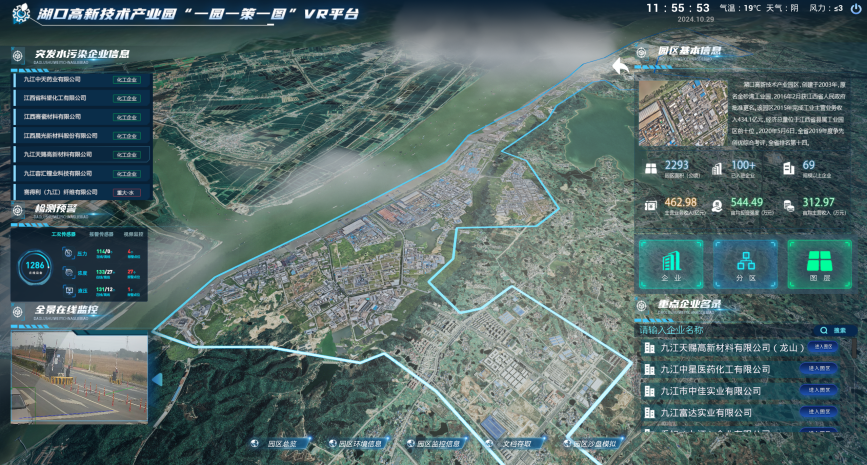867x465 pixels.
Task: Switch to the 视频监控 tab
Action: 133,234
